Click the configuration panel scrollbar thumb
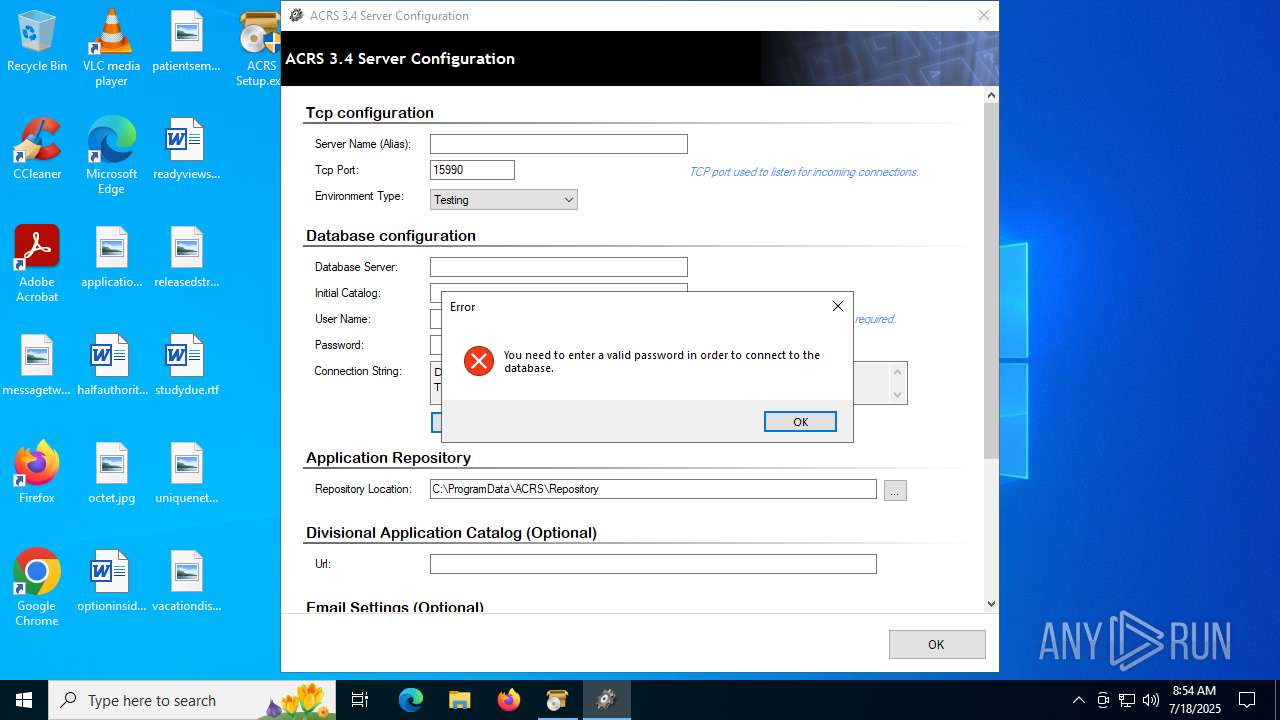Image resolution: width=1280 pixels, height=720 pixels. click(991, 280)
